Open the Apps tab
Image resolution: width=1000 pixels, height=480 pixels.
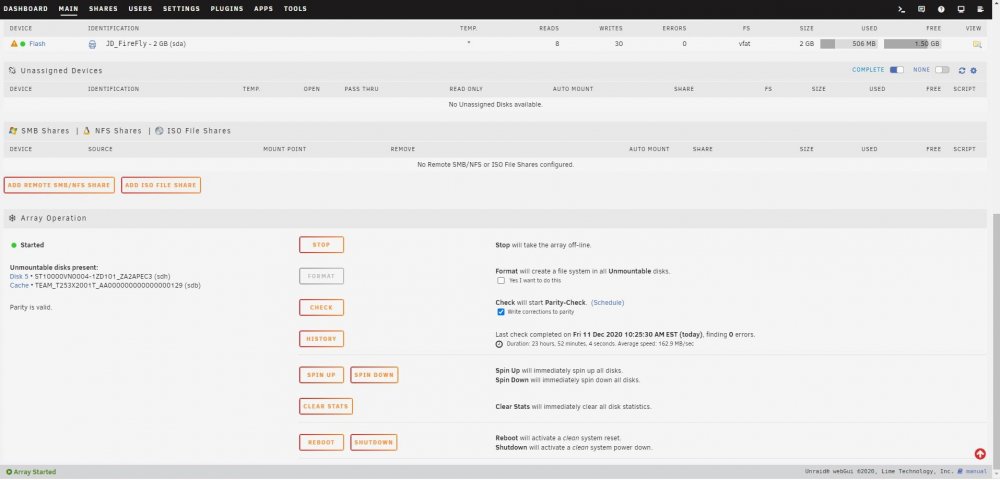coord(263,9)
